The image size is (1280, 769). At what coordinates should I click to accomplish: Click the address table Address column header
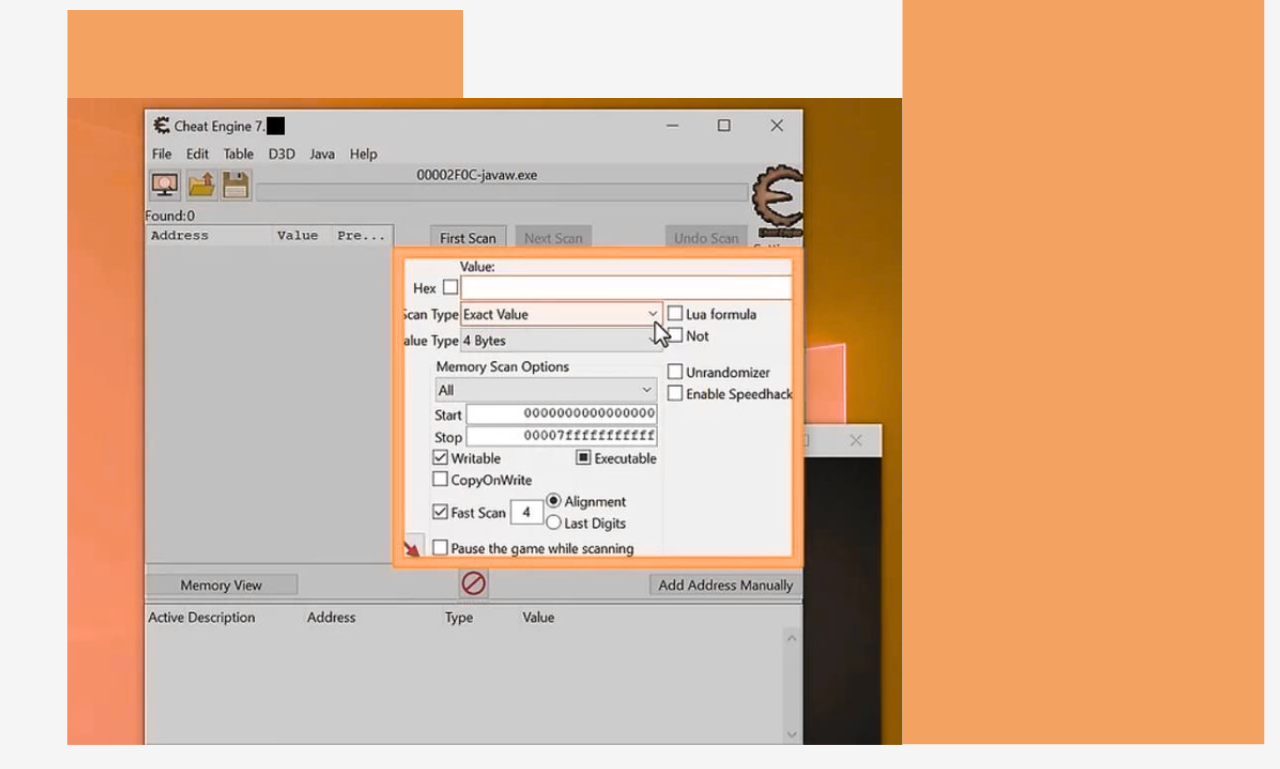(331, 617)
